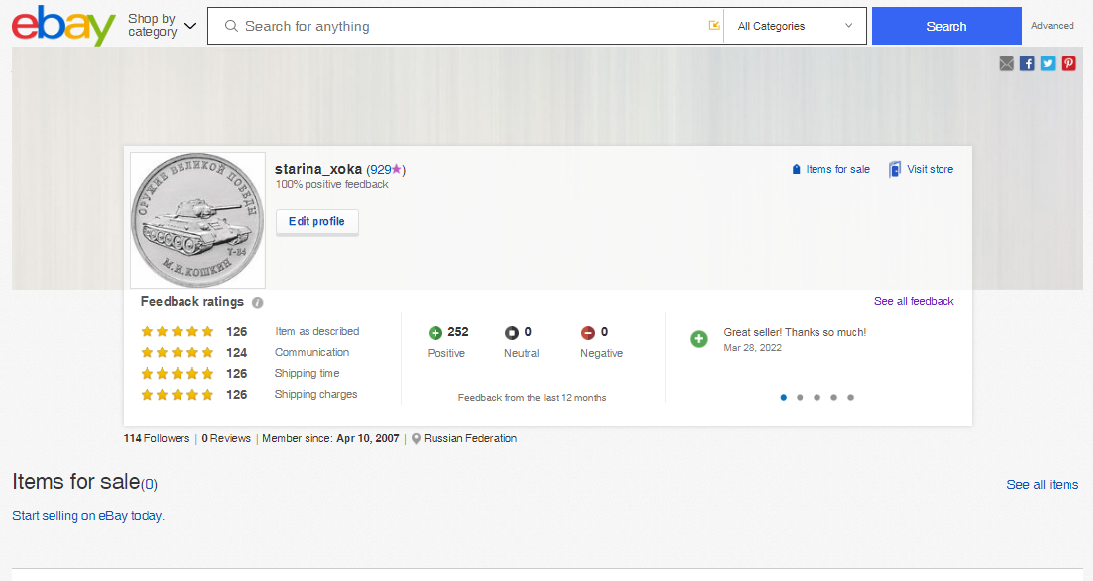Click the Edit profile button

click(x=317, y=222)
